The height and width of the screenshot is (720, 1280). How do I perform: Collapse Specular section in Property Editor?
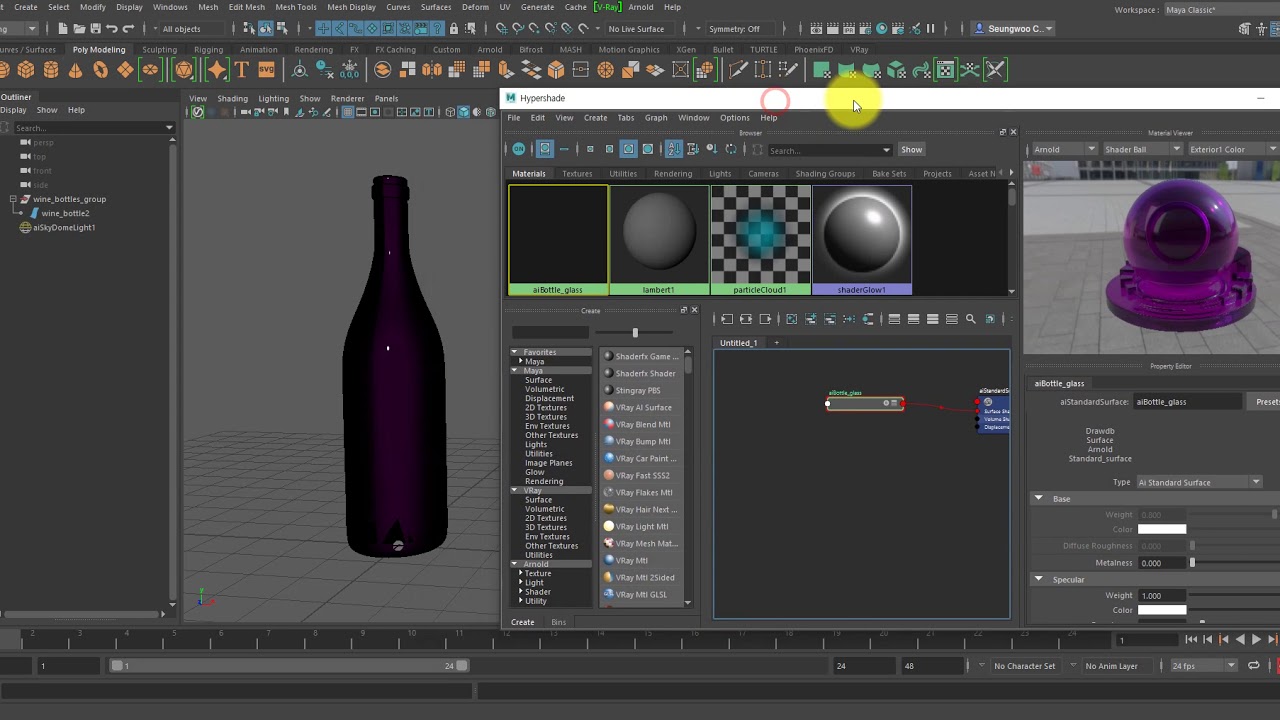(1038, 579)
